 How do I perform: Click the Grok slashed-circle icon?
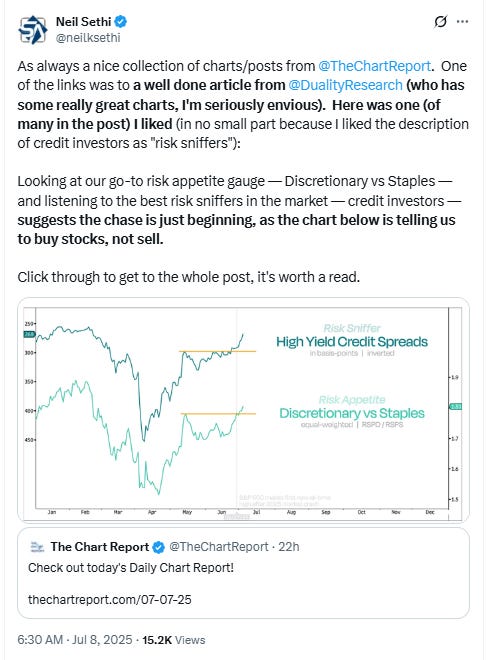point(440,21)
